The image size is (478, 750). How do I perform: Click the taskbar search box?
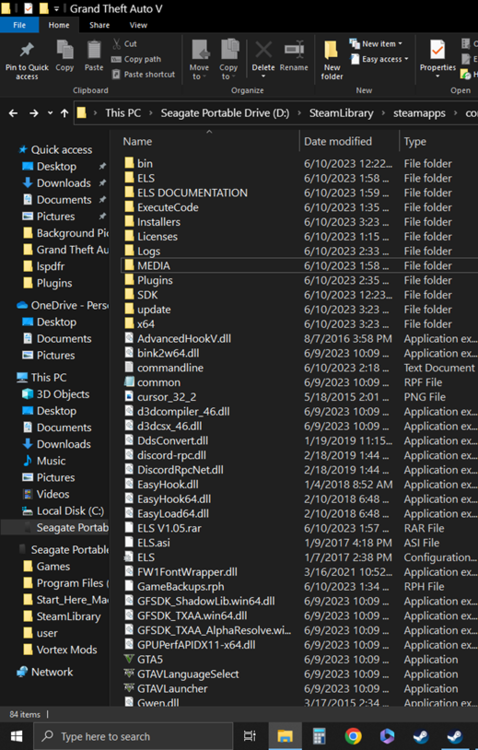133,736
